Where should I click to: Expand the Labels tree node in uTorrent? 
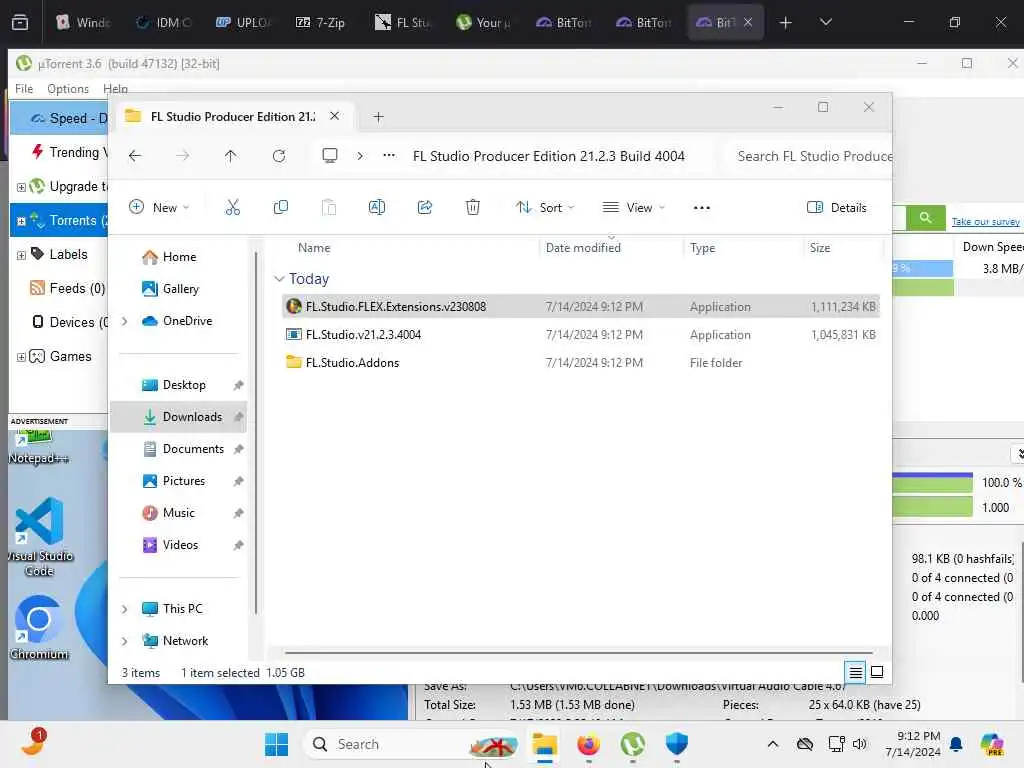pos(21,255)
